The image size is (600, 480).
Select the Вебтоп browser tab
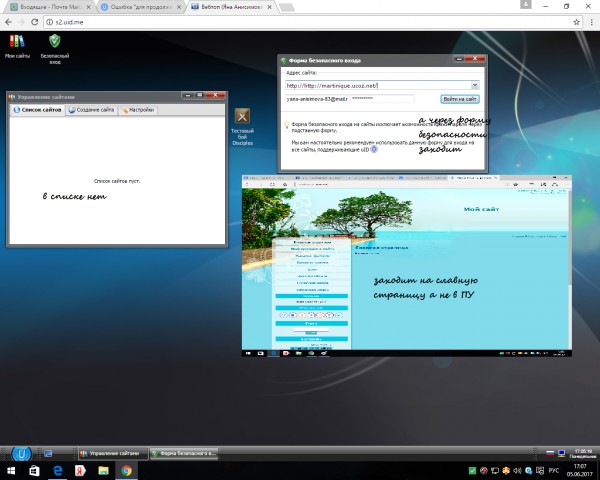click(232, 7)
